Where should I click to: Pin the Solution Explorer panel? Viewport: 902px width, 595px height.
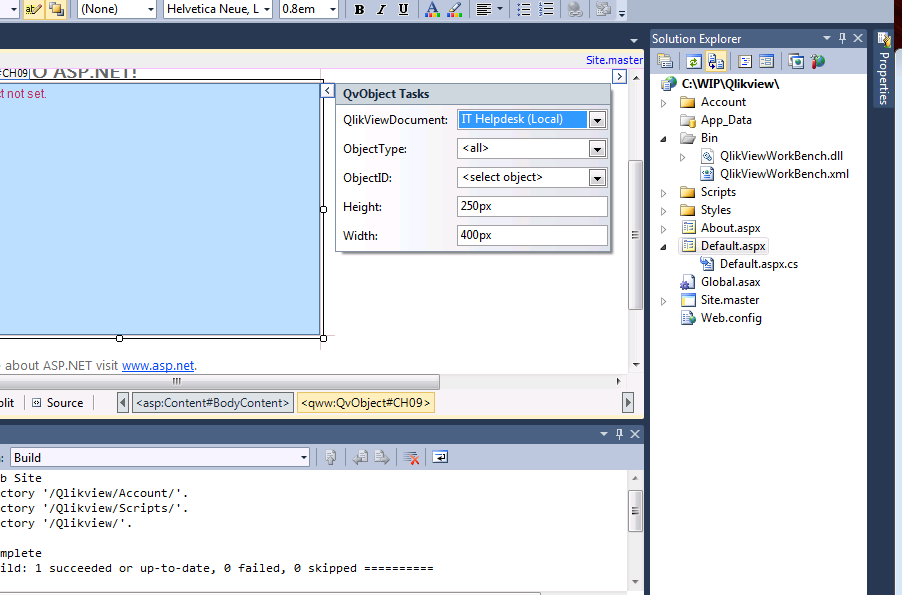[842, 38]
